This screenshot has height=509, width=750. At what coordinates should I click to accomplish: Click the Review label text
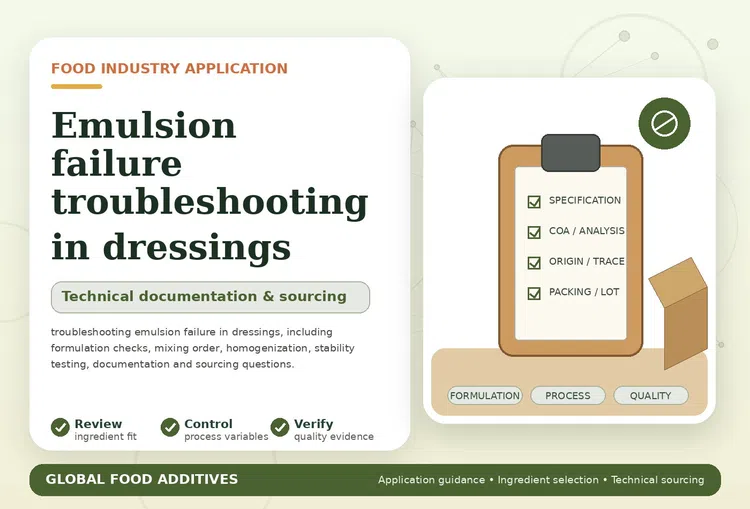98,424
